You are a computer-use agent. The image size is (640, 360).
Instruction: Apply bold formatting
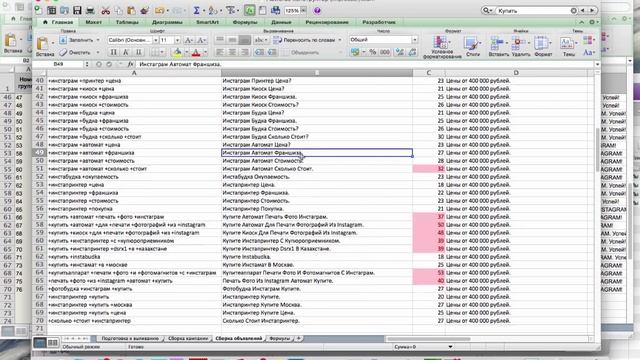[x=113, y=52]
